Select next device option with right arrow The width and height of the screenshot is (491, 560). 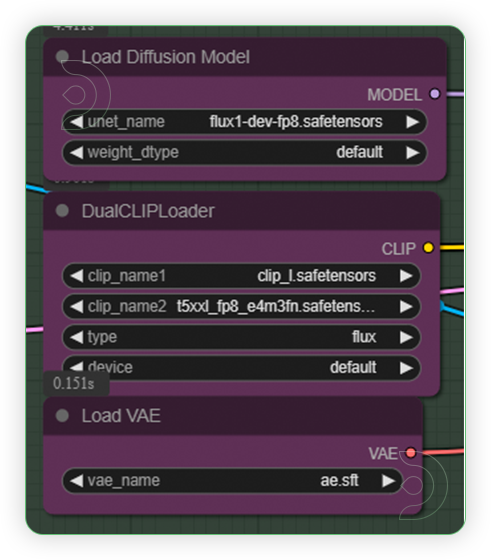pos(406,368)
